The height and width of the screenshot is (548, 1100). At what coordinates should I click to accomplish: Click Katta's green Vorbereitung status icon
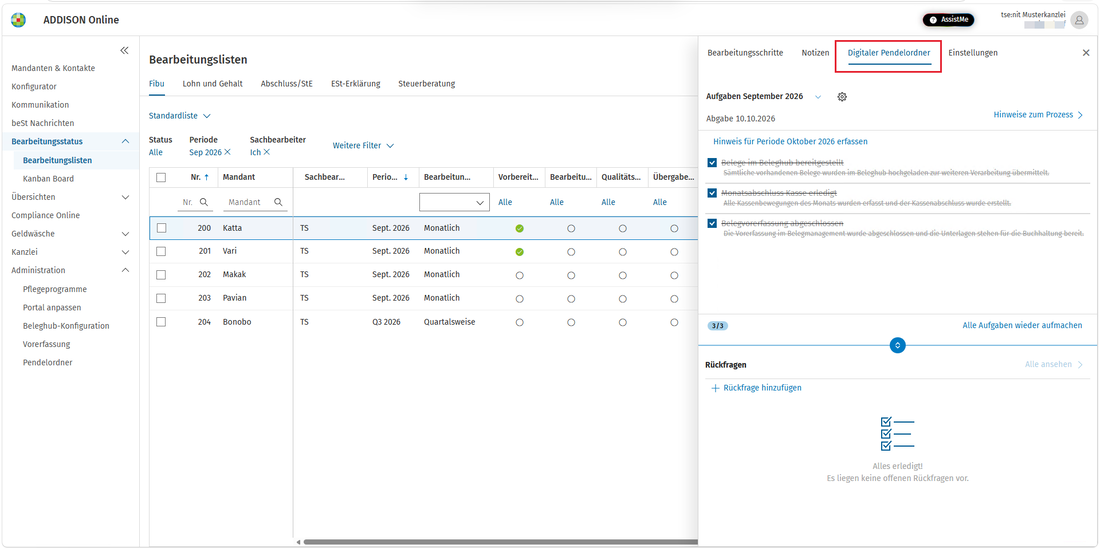[519, 229]
